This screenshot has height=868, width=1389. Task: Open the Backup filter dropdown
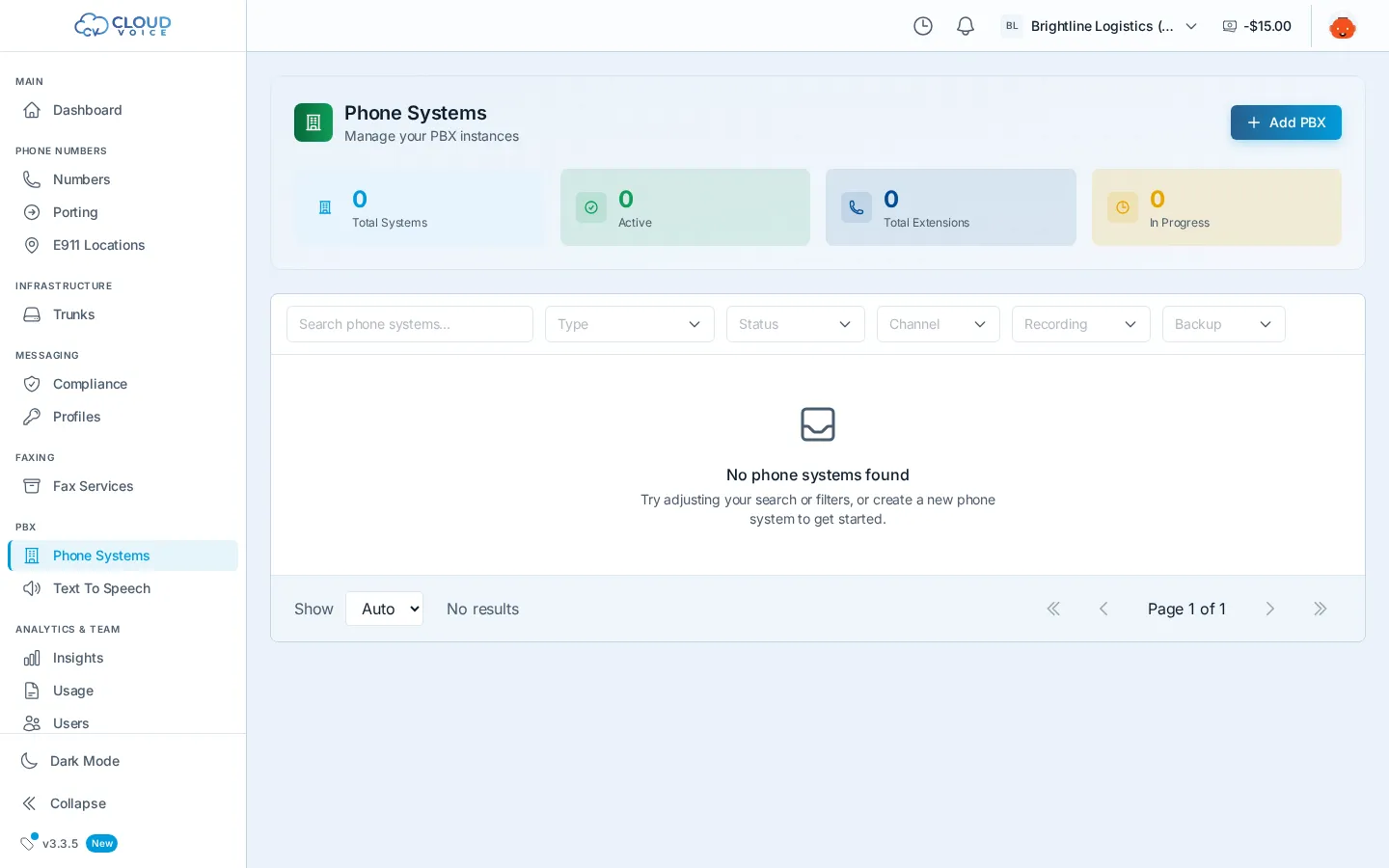[x=1224, y=324]
